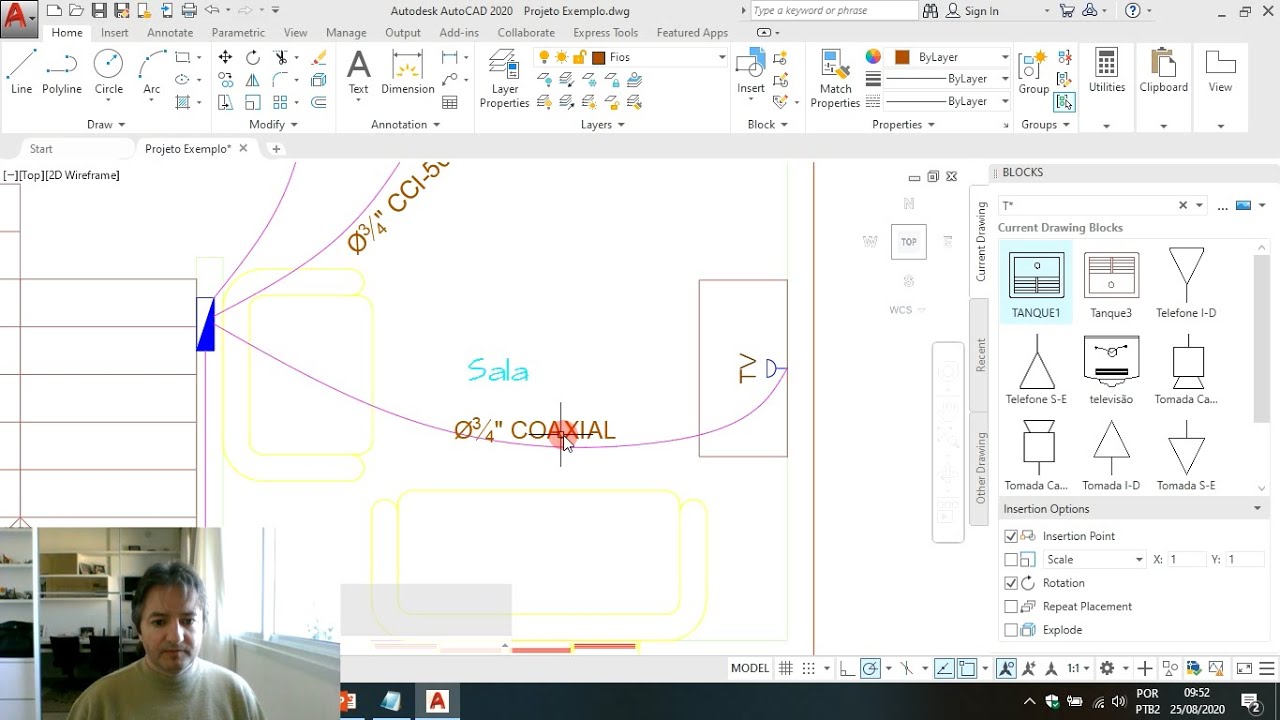The width and height of the screenshot is (1280, 720).
Task: Insert a Table from Annotation panel
Action: point(450,102)
